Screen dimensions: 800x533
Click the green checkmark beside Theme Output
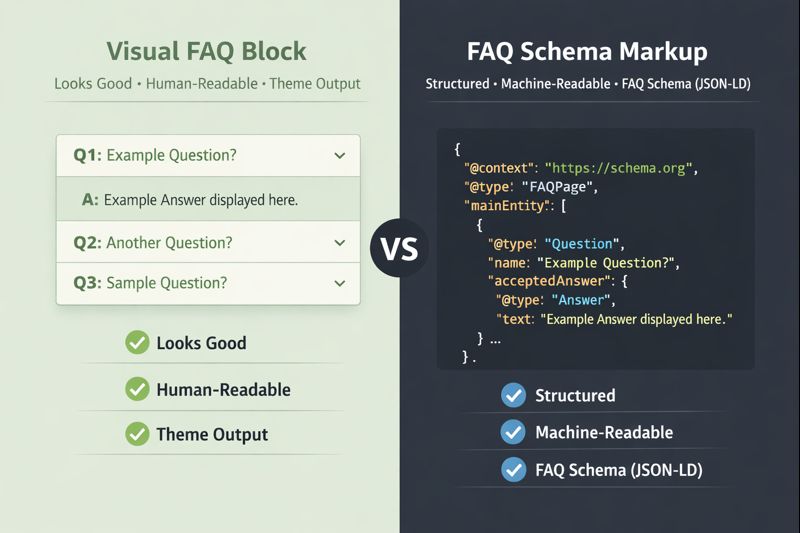(137, 434)
